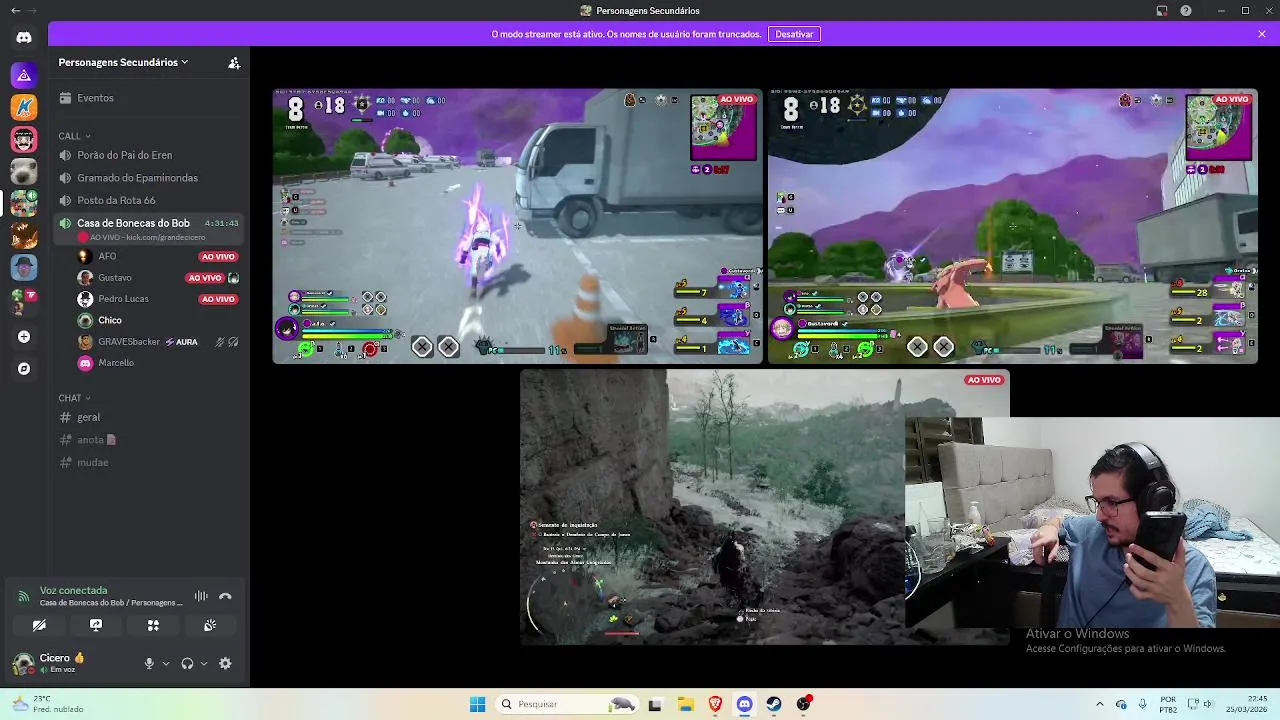Screen dimensions: 1280x720
Task: Open audio output options chevron
Action: coord(204,663)
